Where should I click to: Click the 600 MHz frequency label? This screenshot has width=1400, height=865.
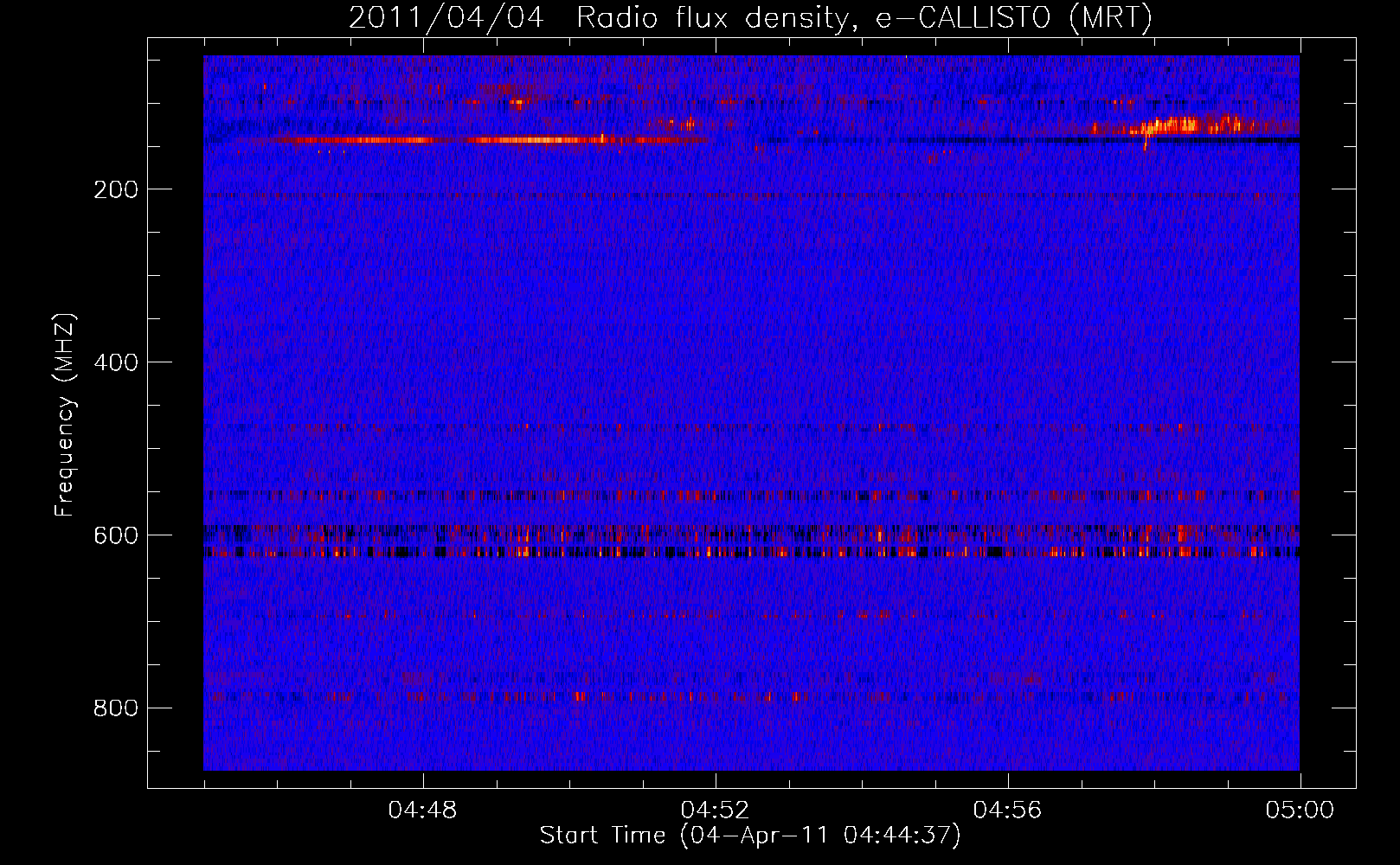point(116,535)
